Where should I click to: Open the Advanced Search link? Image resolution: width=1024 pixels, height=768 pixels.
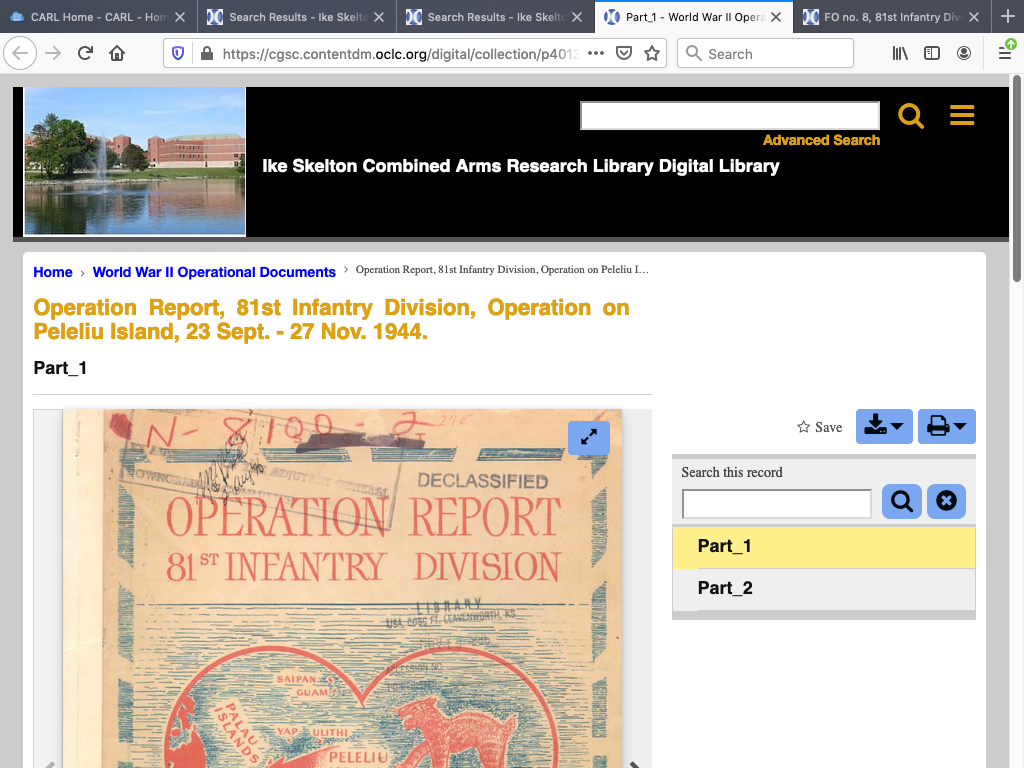[821, 140]
